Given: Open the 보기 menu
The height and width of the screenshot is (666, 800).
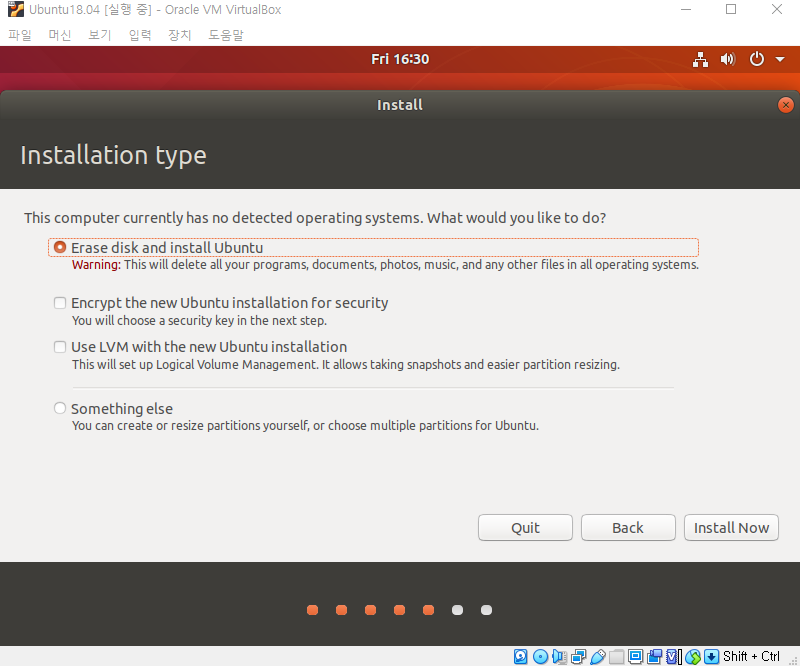Looking at the screenshot, I should (99, 35).
